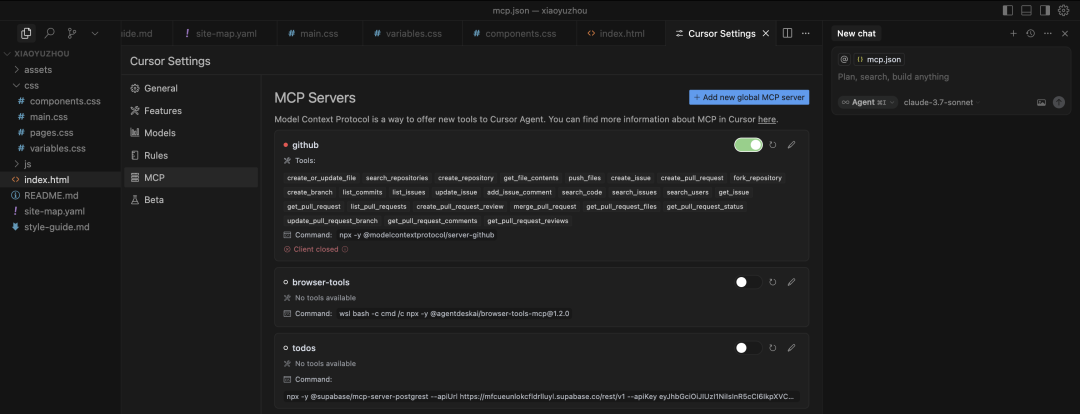This screenshot has height=414, width=1080.
Task: Select the MCP settings section
Action: (x=191, y=177)
